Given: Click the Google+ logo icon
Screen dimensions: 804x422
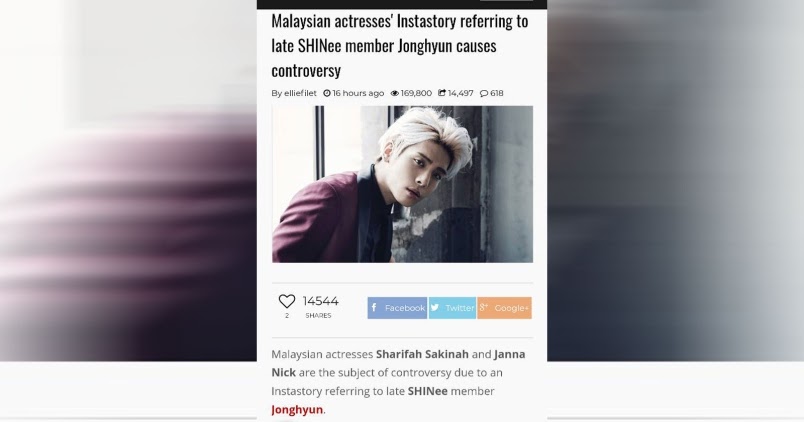Looking at the screenshot, I should [484, 308].
